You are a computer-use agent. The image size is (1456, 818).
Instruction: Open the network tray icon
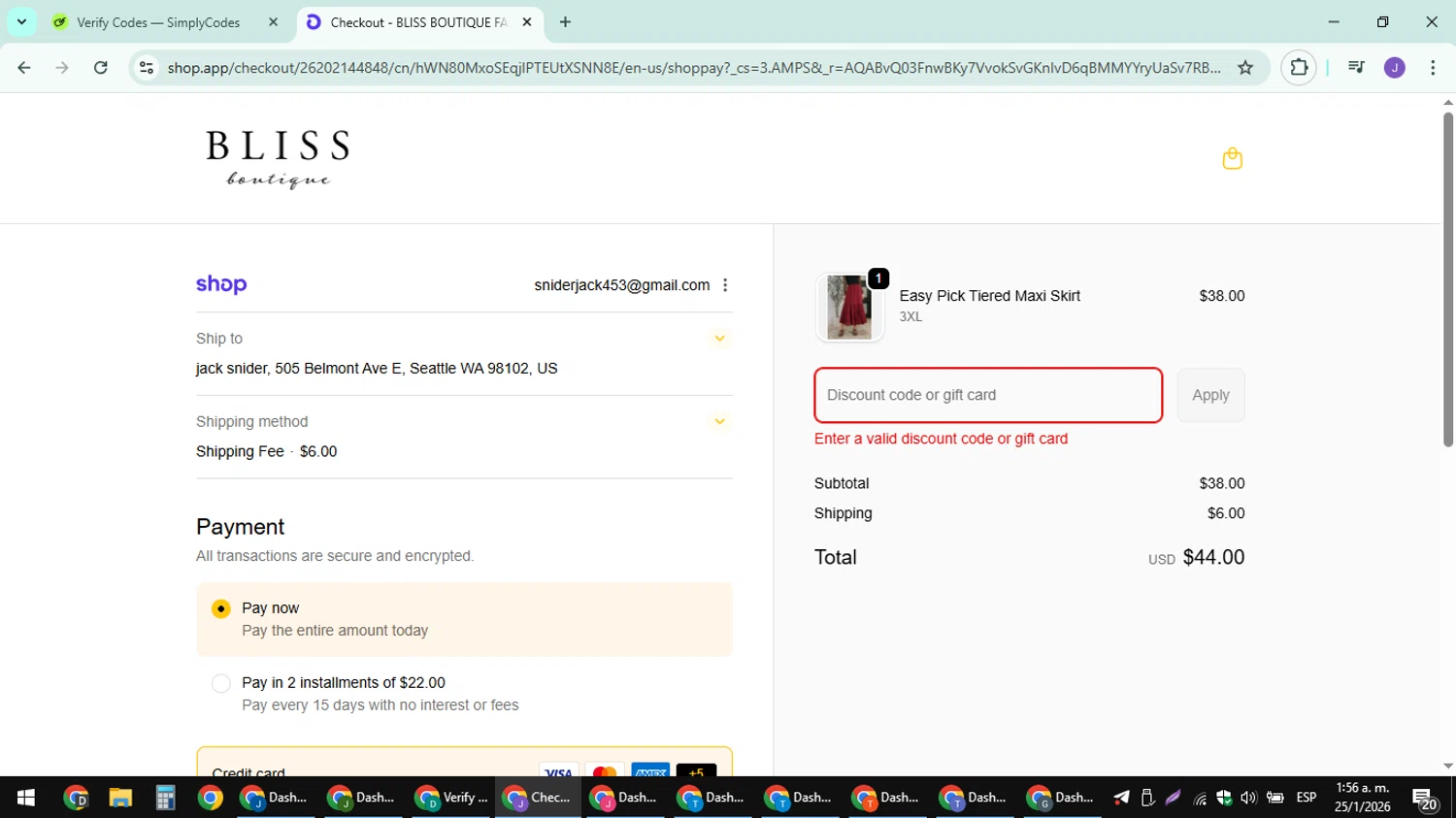click(x=1200, y=798)
